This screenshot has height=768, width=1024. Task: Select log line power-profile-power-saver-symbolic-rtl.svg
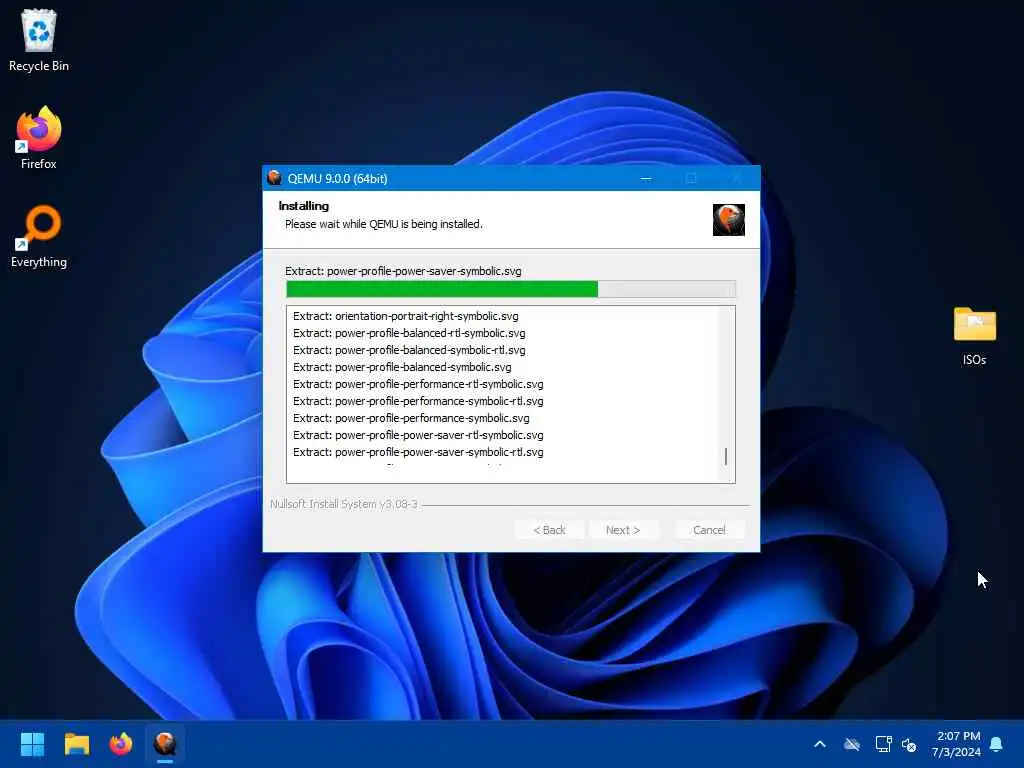point(418,452)
